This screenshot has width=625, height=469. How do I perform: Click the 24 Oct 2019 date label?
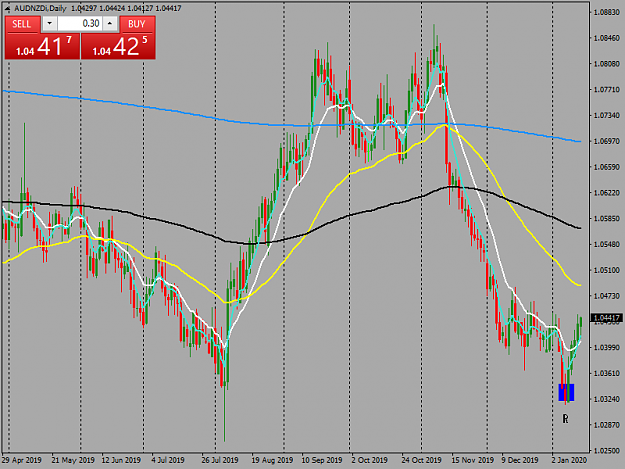pyautogui.click(x=421, y=460)
